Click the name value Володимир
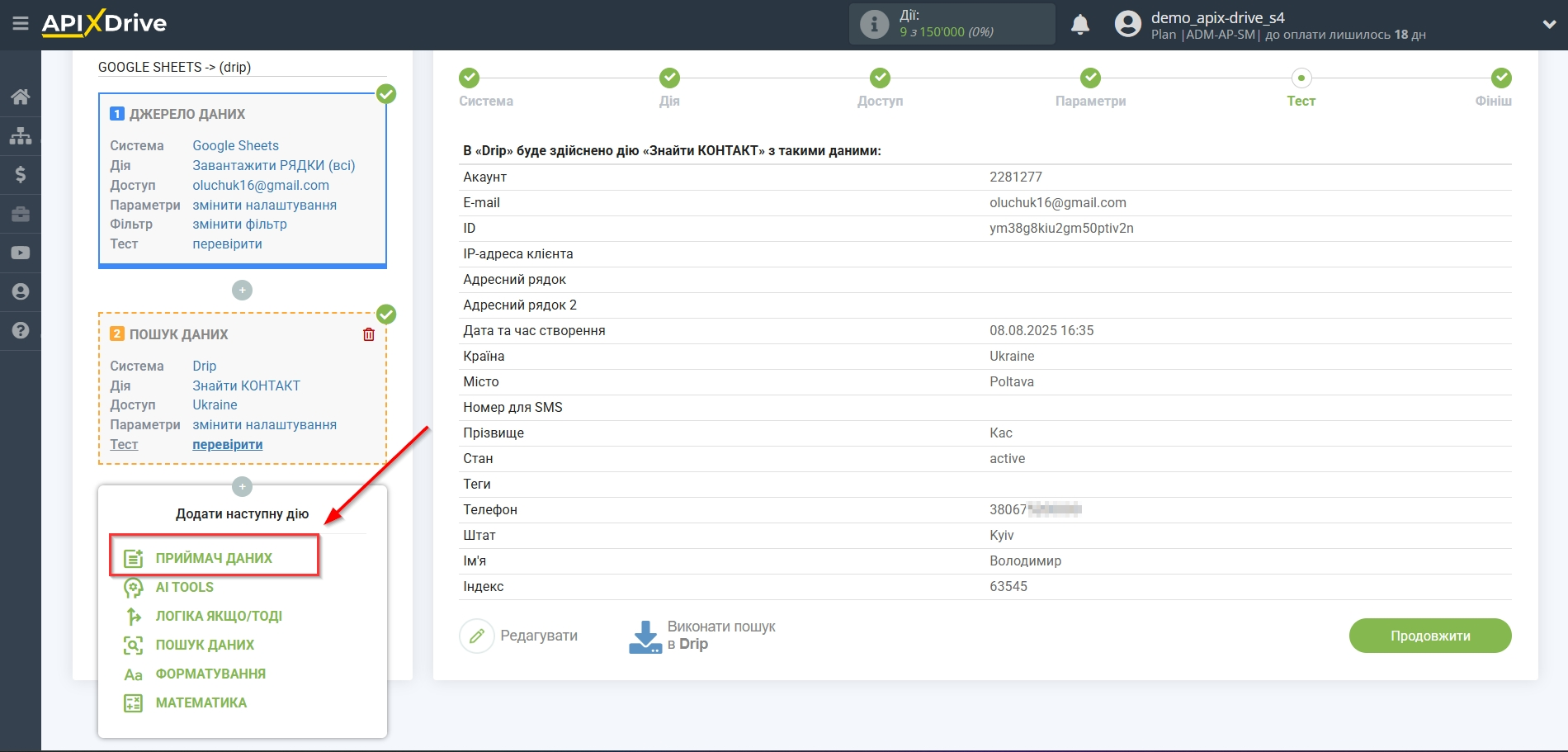Viewport: 1568px width, 752px height. pos(1025,560)
